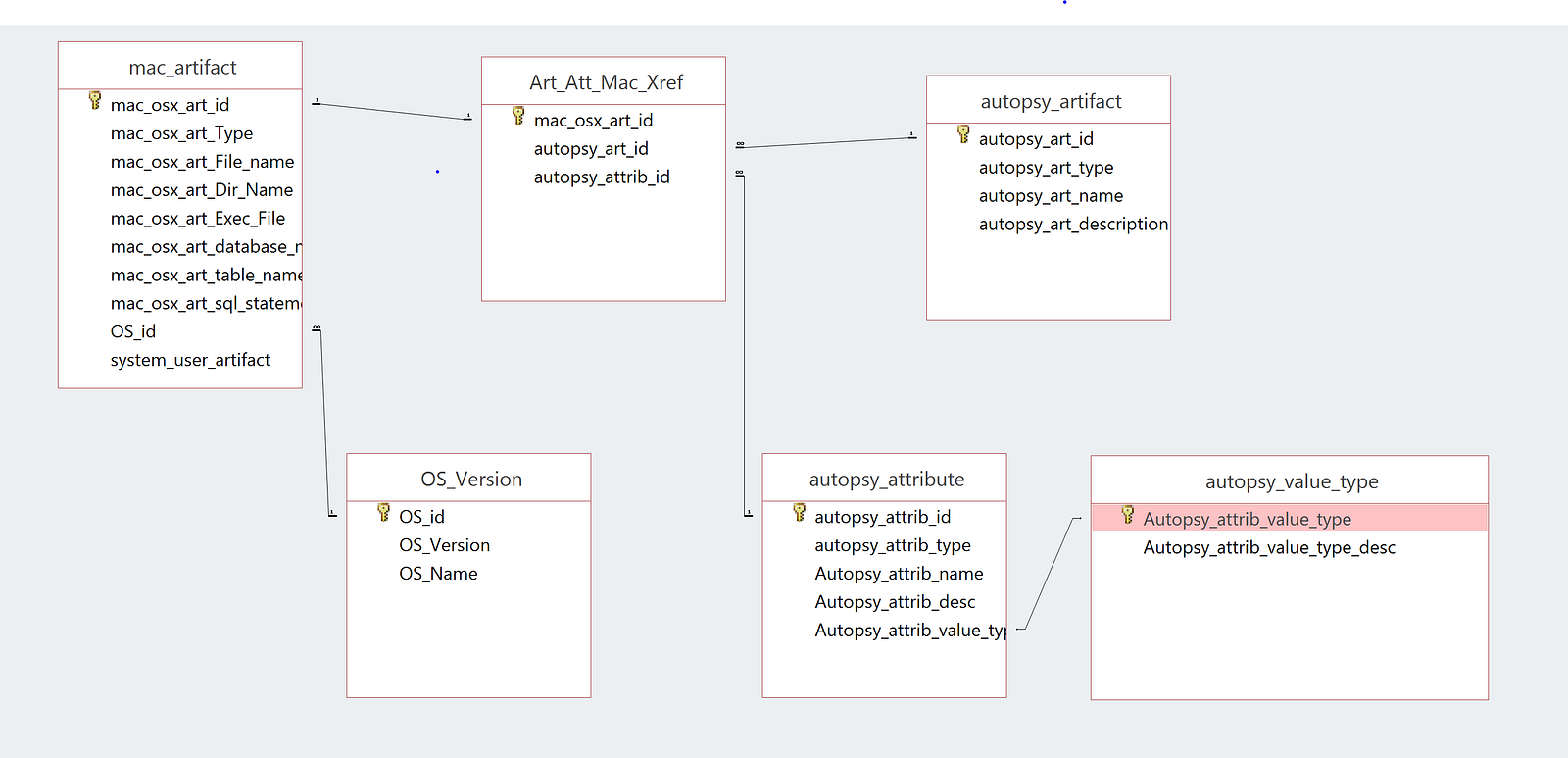The width and height of the screenshot is (1568, 758).
Task: Select the mac_artifact table title bar
Action: tap(180, 67)
